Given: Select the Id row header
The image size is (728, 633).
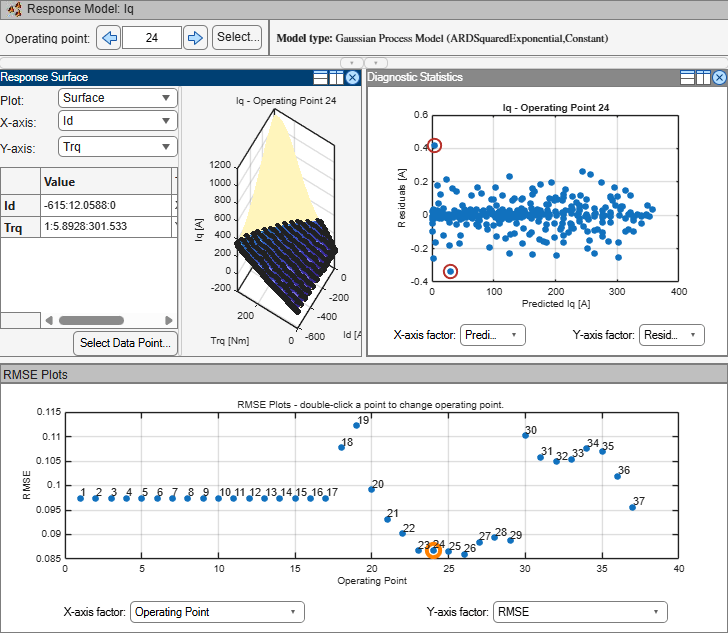Looking at the screenshot, I should (20, 205).
